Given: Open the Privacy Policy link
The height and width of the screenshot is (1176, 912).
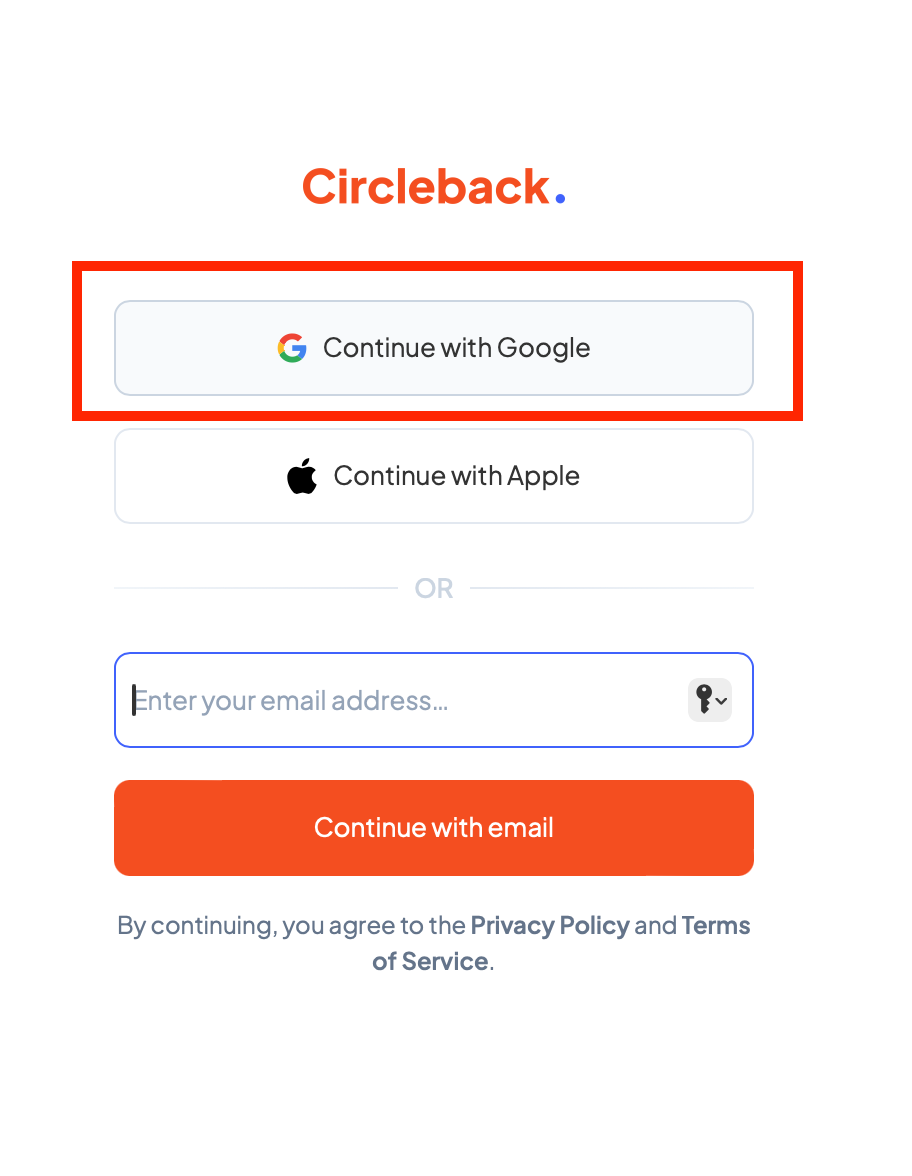Looking at the screenshot, I should (x=550, y=926).
